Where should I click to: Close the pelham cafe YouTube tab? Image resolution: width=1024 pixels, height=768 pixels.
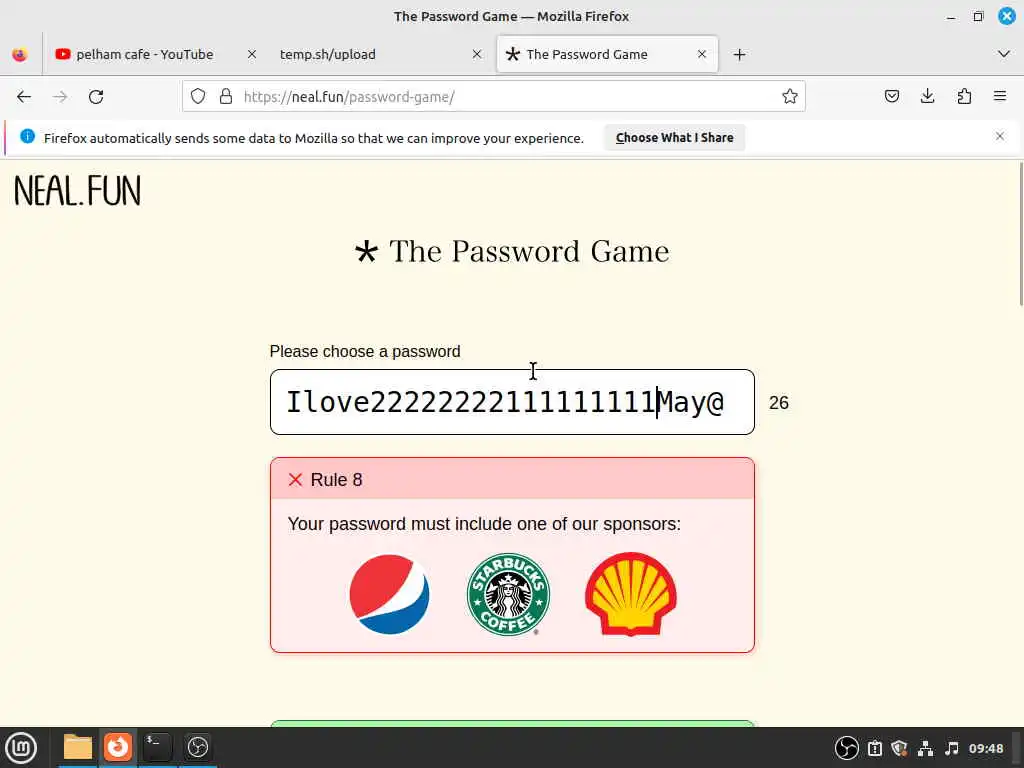(x=251, y=55)
